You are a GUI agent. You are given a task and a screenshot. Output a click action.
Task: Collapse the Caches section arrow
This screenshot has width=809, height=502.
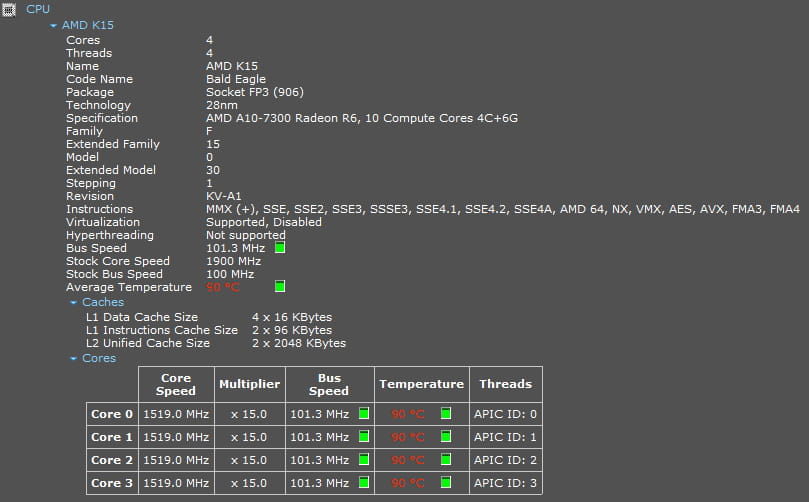tap(73, 302)
